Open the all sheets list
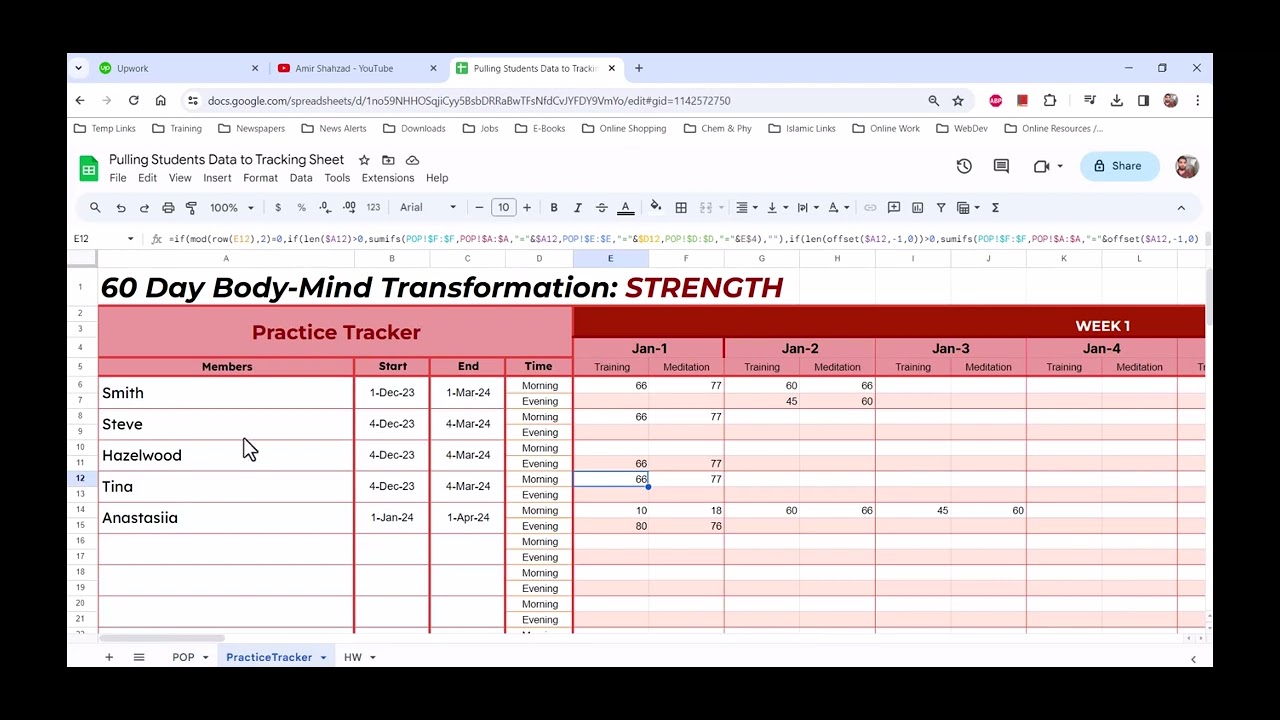 point(139,657)
